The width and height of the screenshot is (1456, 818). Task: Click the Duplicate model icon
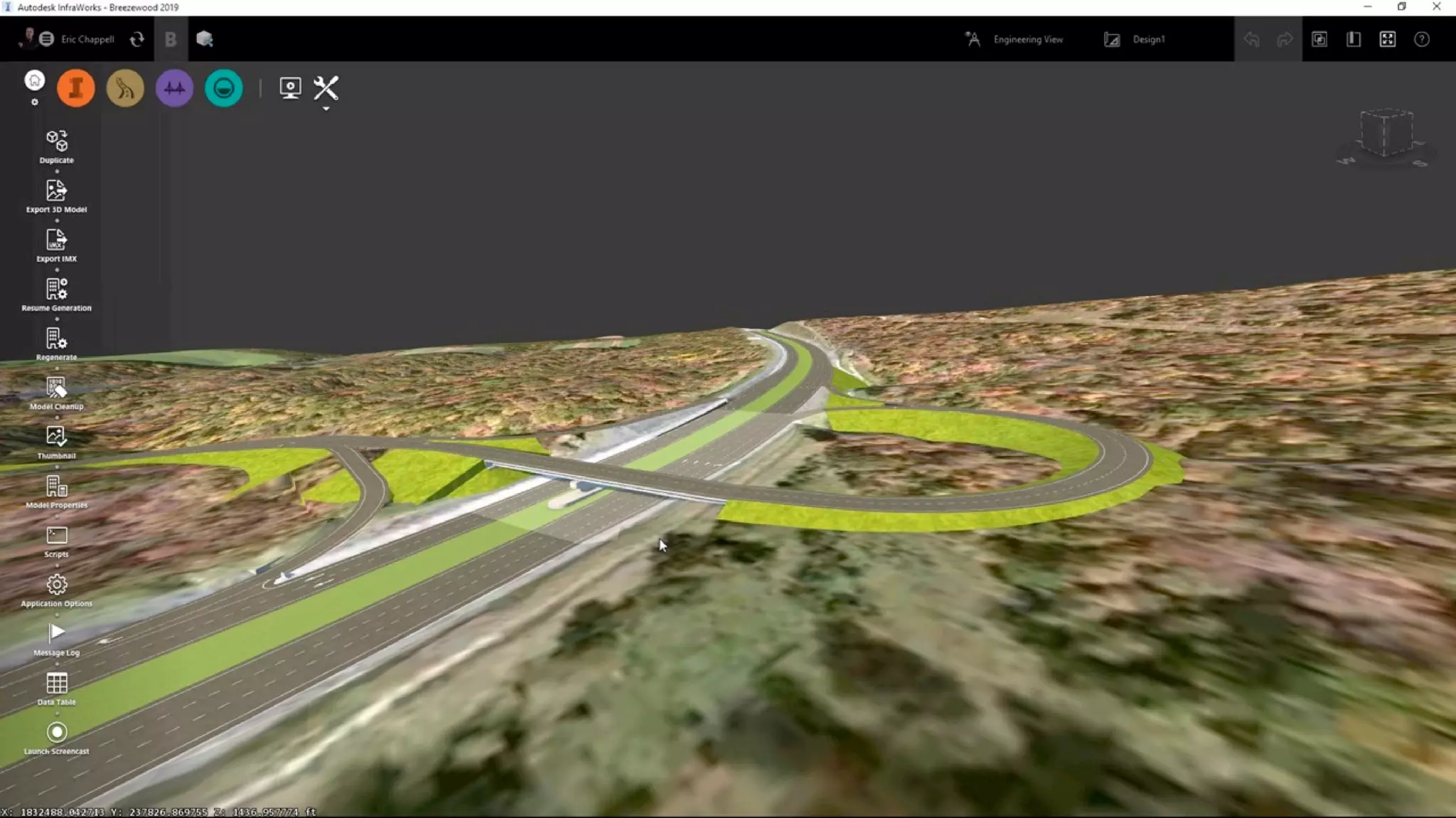pos(57,141)
